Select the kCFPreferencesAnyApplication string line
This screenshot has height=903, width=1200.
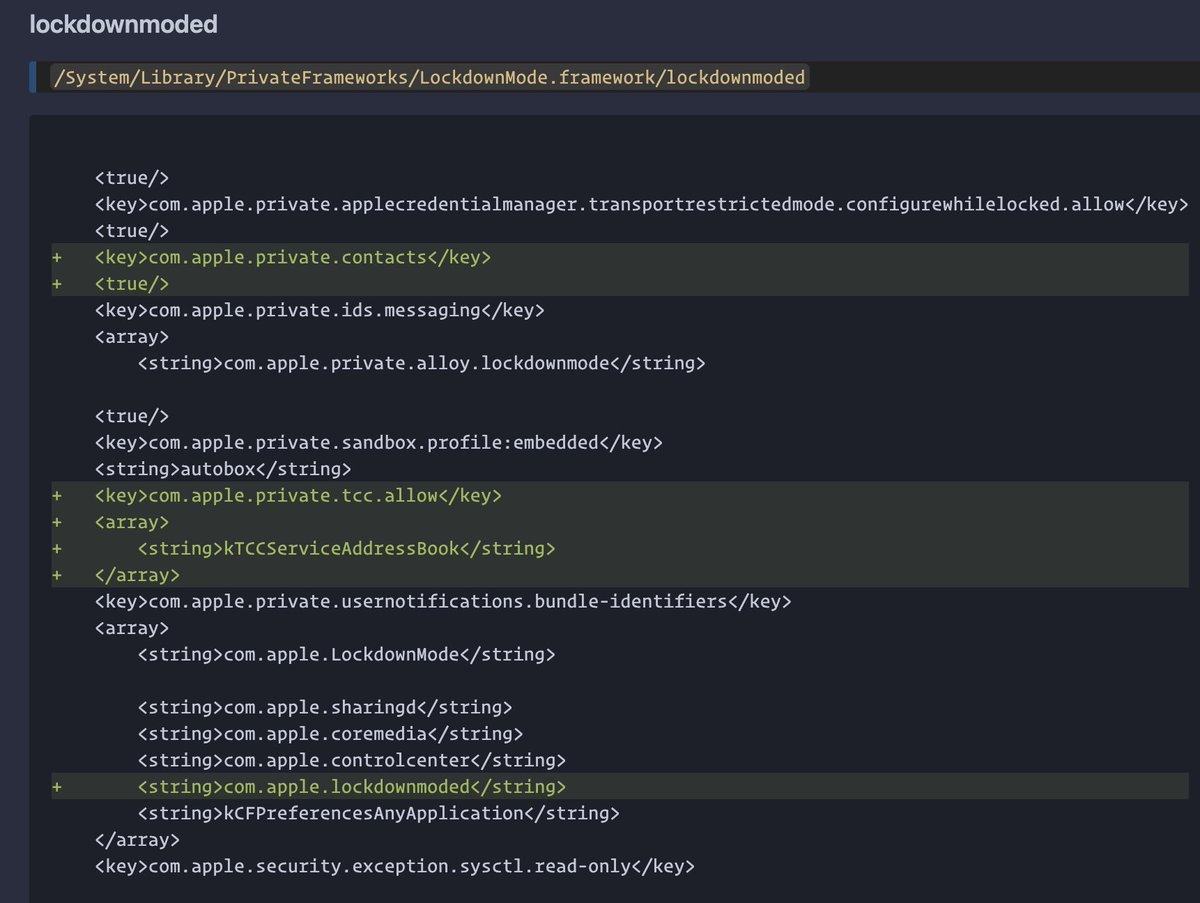click(379, 813)
